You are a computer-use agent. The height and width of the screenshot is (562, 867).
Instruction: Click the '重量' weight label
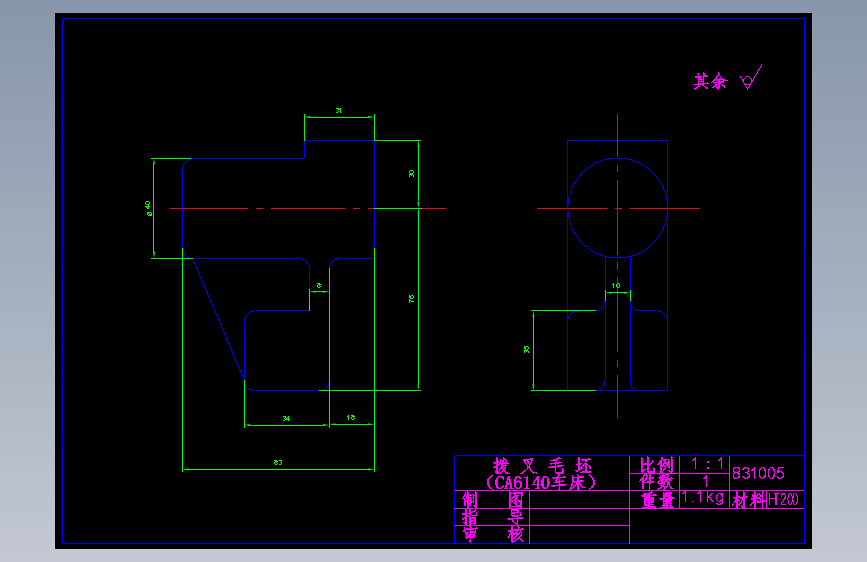[658, 501]
